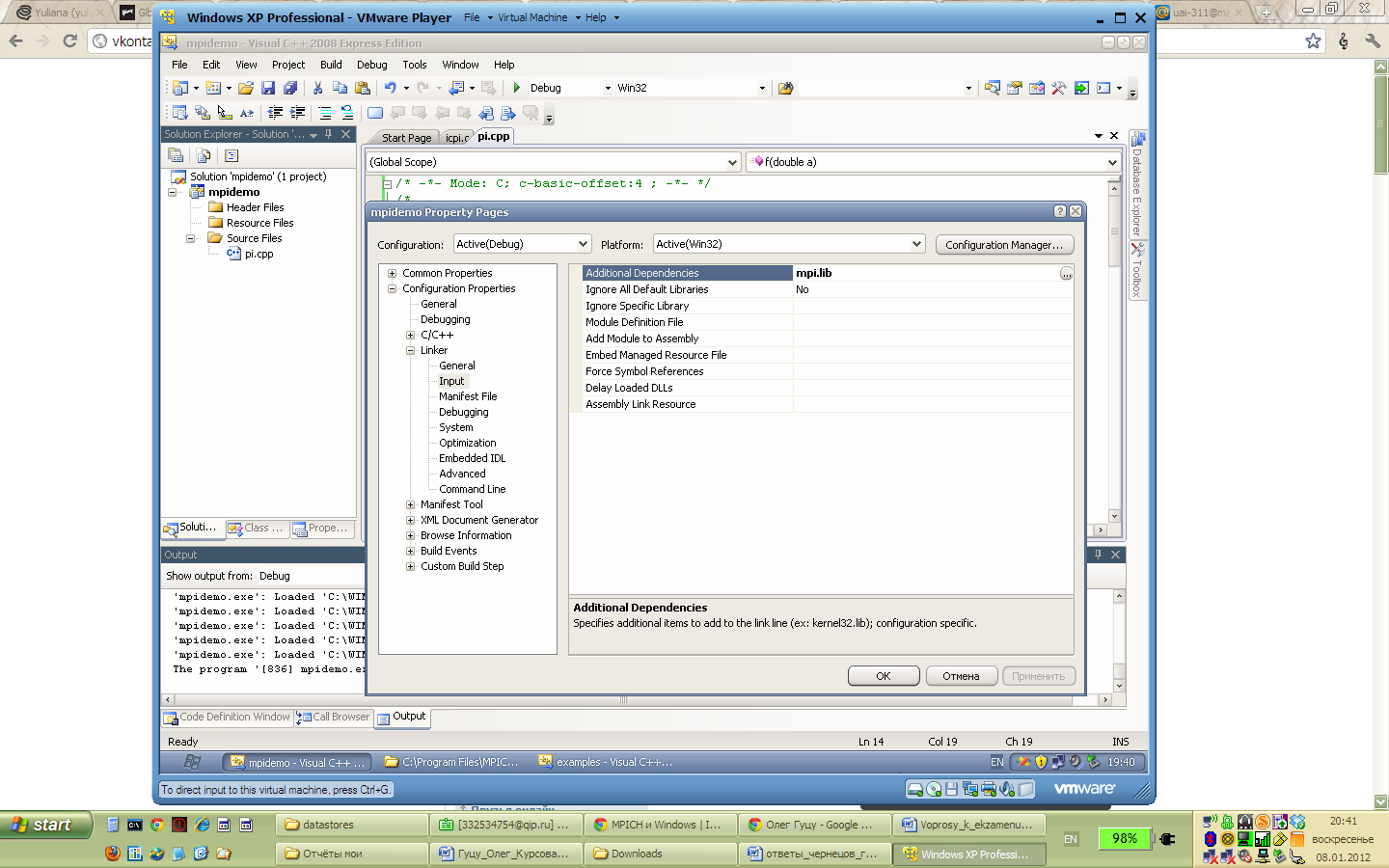Select Command Line under Linker
The width and height of the screenshot is (1389, 868).
[x=472, y=489]
